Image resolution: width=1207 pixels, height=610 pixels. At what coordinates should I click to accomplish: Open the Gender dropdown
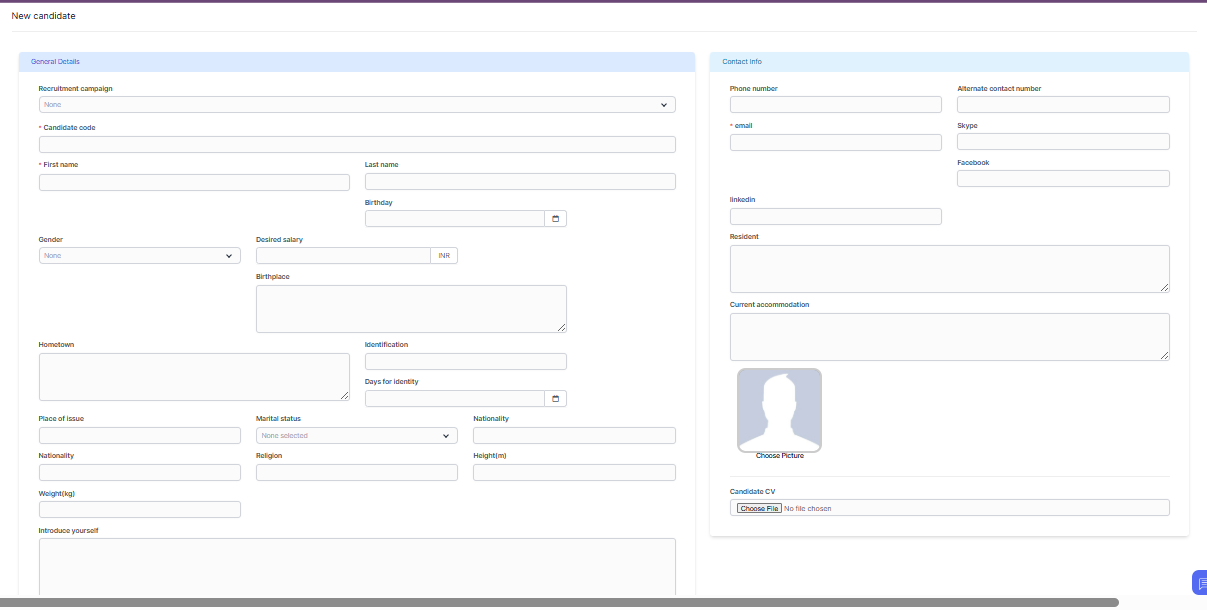point(139,256)
